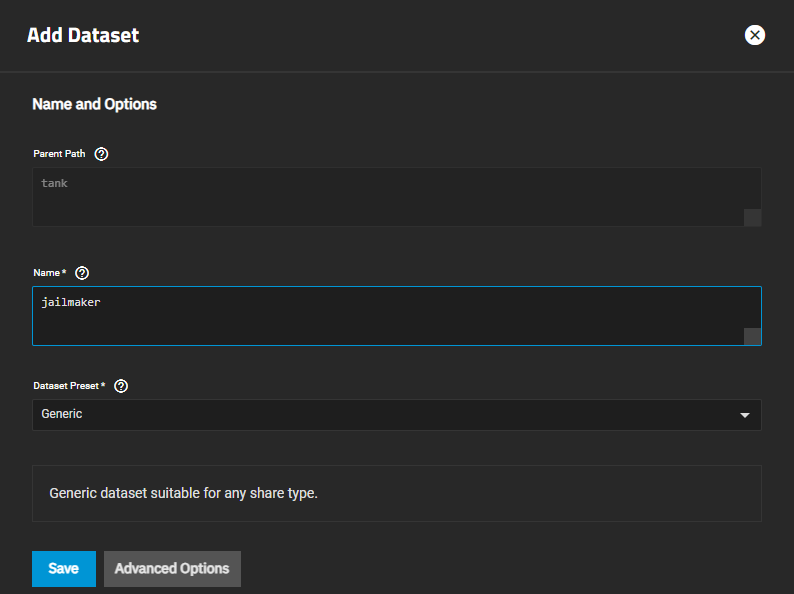Grab the Name textarea resize handle

pos(752,337)
